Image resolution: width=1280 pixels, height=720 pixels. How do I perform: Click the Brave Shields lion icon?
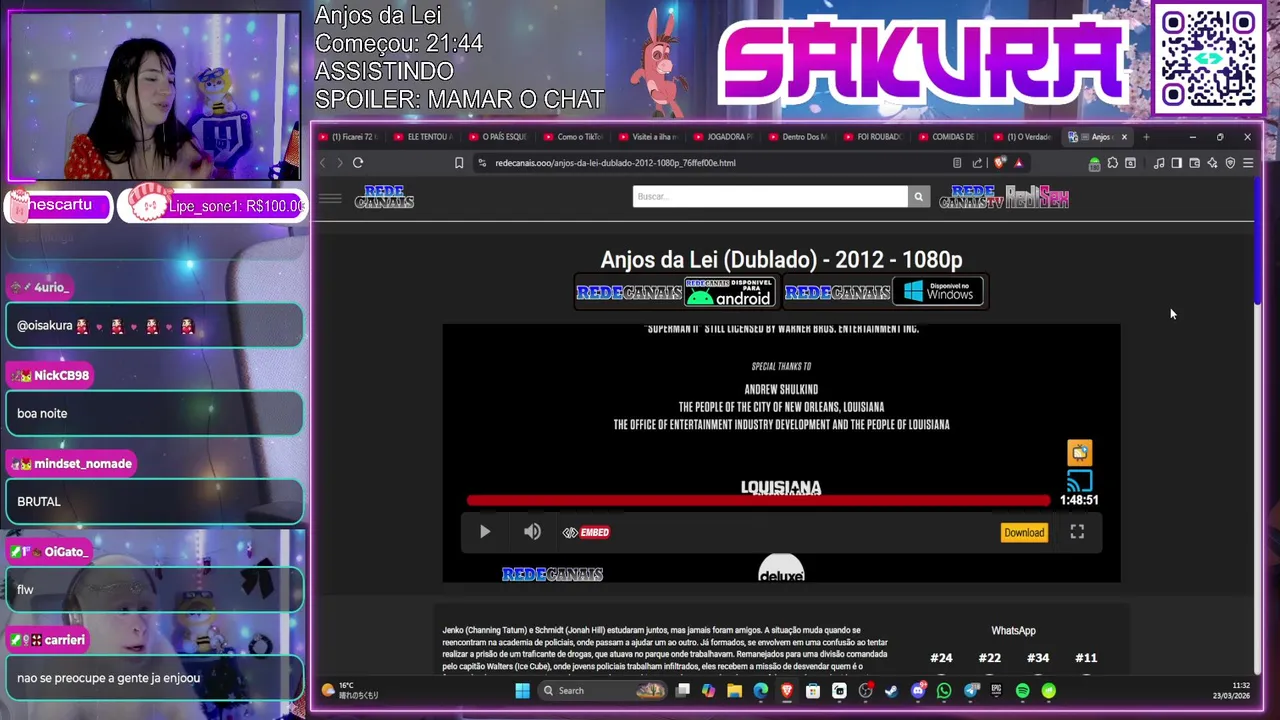click(999, 162)
